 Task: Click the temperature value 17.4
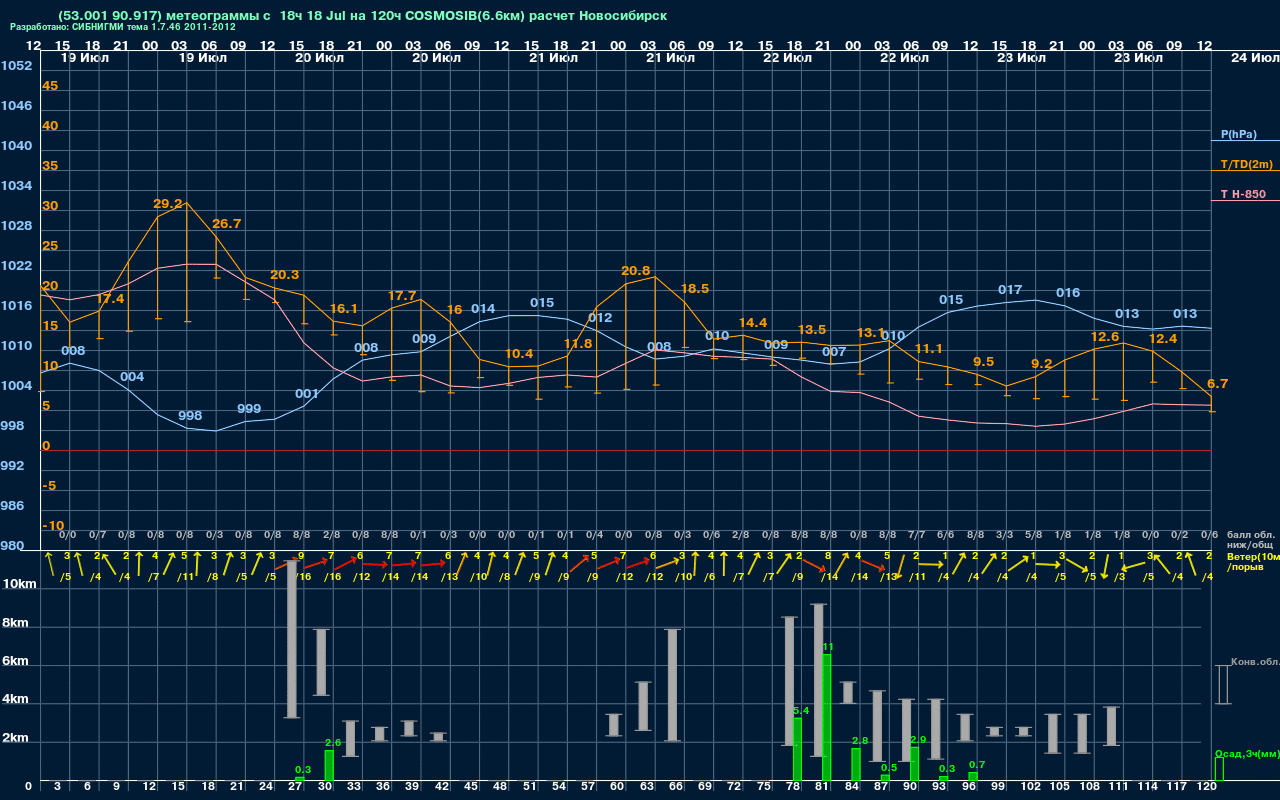pyautogui.click(x=110, y=299)
